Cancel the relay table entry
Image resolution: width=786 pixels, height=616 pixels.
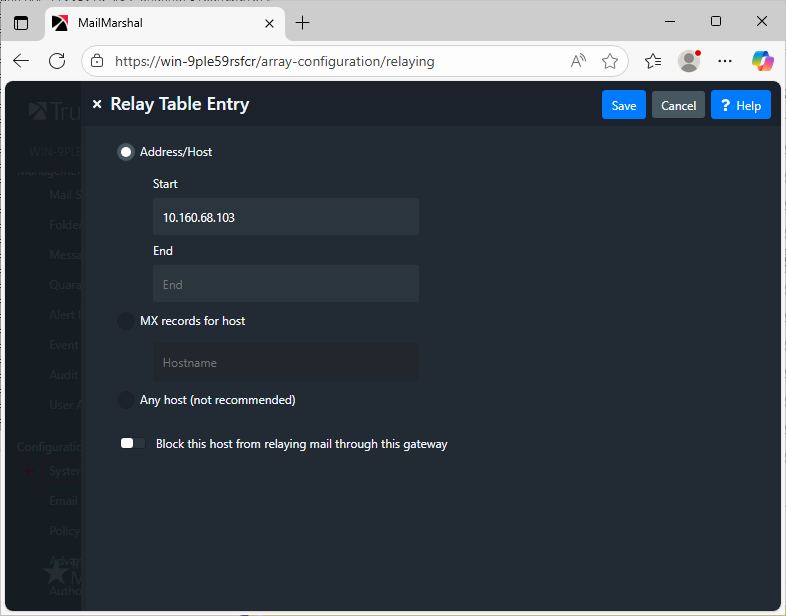(678, 105)
